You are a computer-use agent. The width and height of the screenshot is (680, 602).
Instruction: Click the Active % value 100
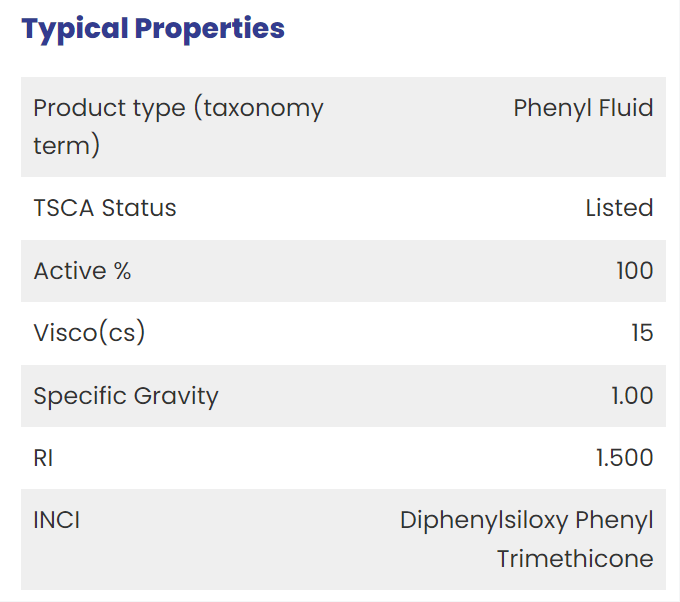tap(635, 271)
